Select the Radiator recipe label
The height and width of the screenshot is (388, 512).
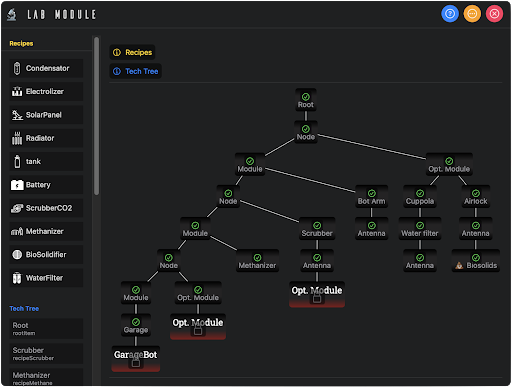(40, 138)
